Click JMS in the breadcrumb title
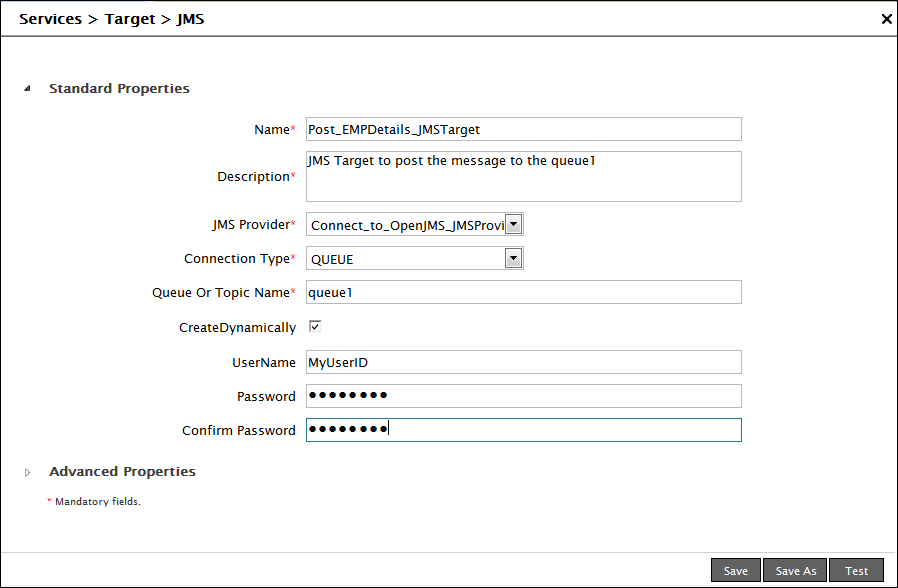898x588 pixels. pos(190,19)
